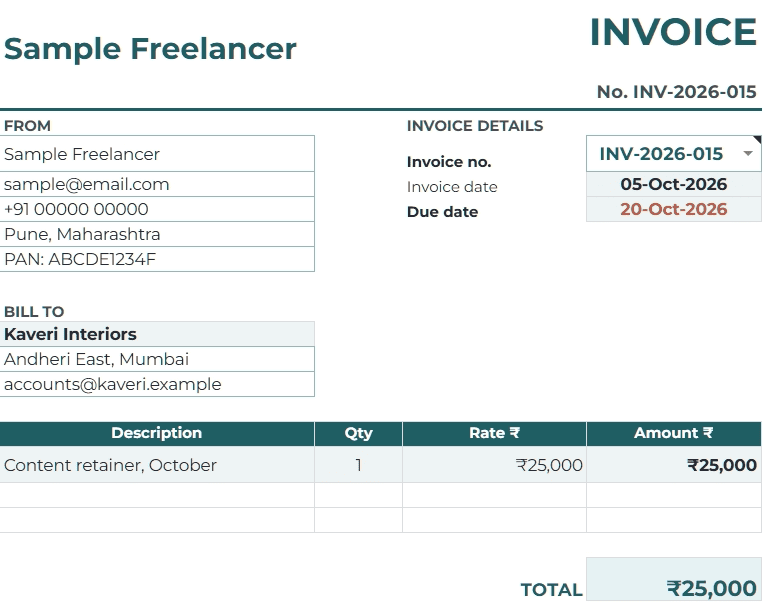Click the +91 00000 00000 phone cell
This screenshot has width=763, height=606.
click(x=157, y=209)
